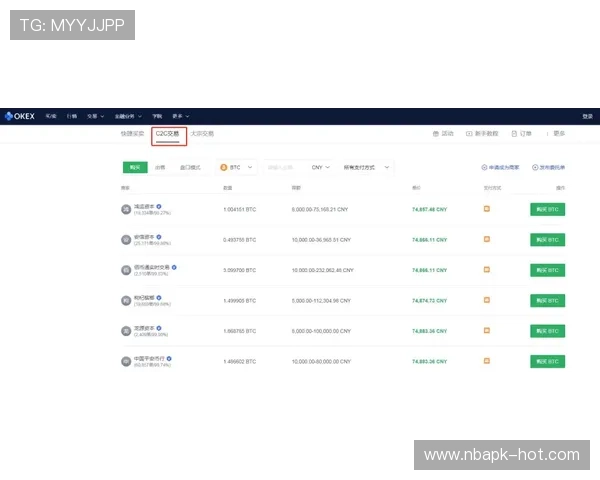This screenshot has height=480, width=600.
Task: Click the merchant avatar in the 1.668765 BTC row
Action: pos(126,331)
